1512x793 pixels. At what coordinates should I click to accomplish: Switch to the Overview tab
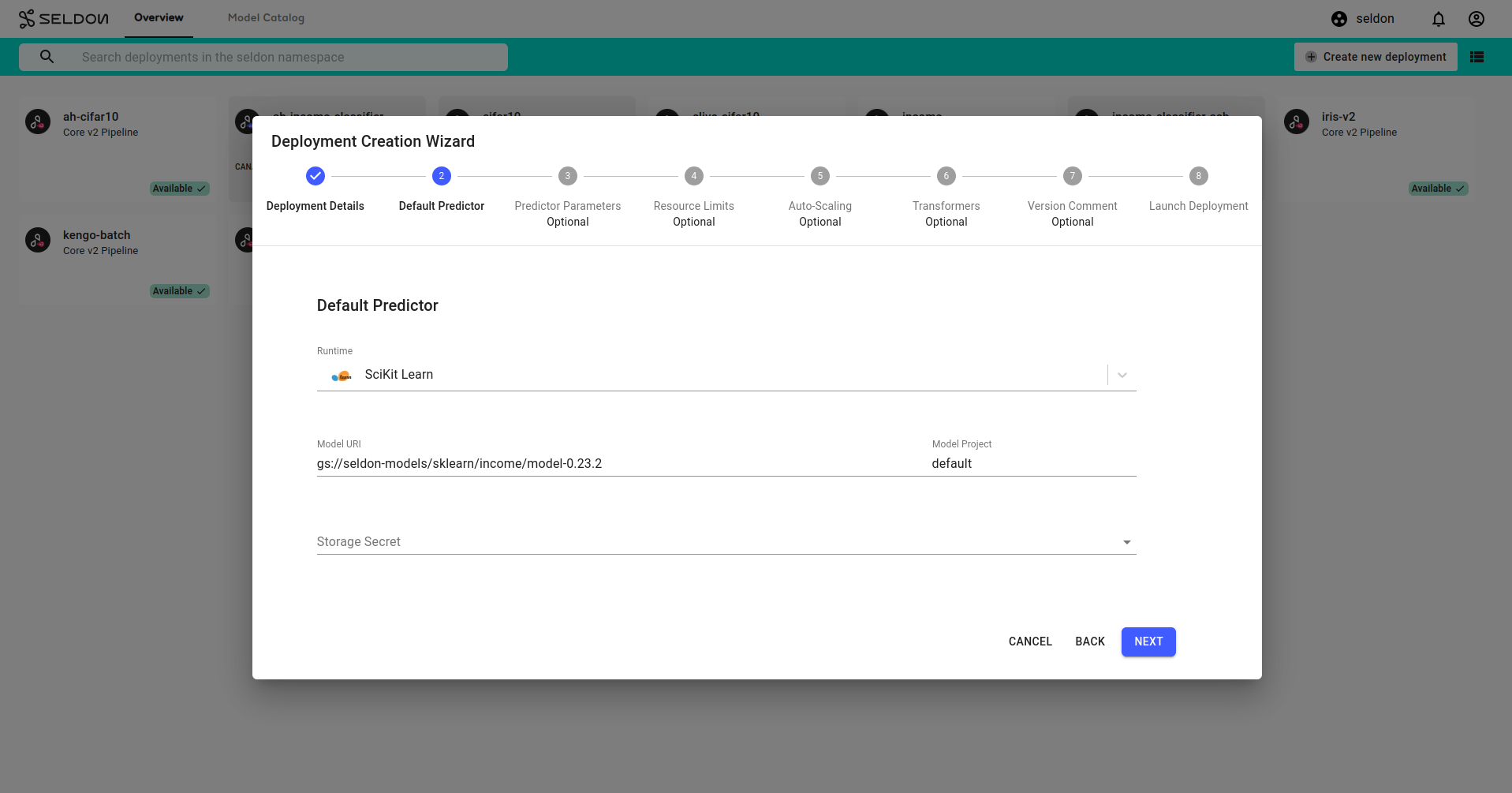click(x=159, y=17)
